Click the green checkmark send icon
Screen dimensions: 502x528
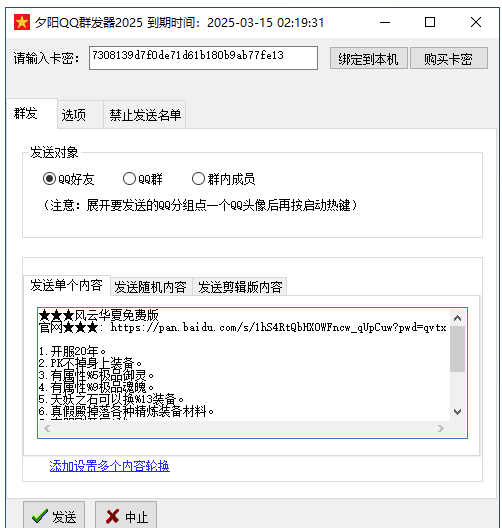[x=40, y=516]
